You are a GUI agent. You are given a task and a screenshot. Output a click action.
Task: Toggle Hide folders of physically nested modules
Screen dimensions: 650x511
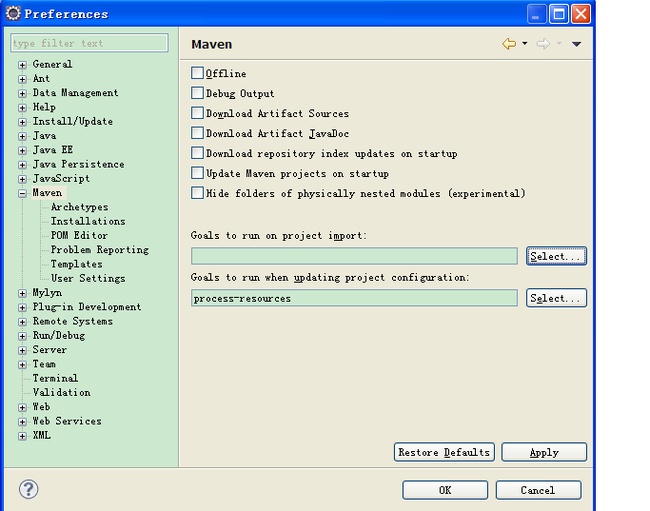pos(197,193)
